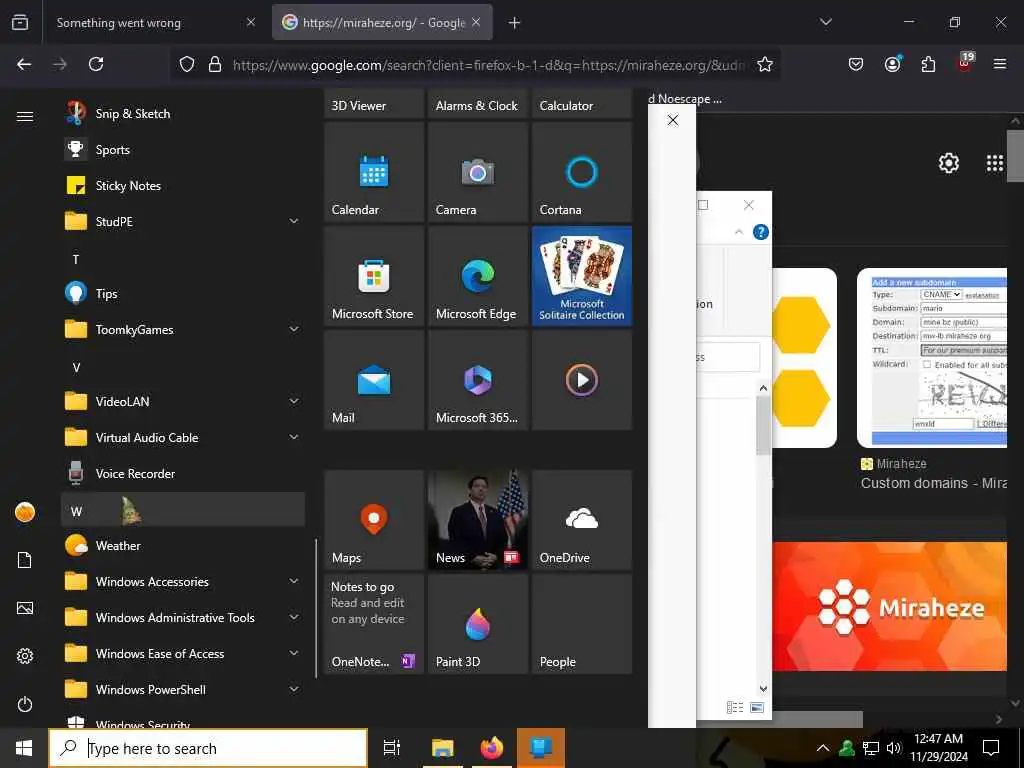This screenshot has height=768, width=1024.
Task: Click the W letter header
Action: [x=183, y=510]
